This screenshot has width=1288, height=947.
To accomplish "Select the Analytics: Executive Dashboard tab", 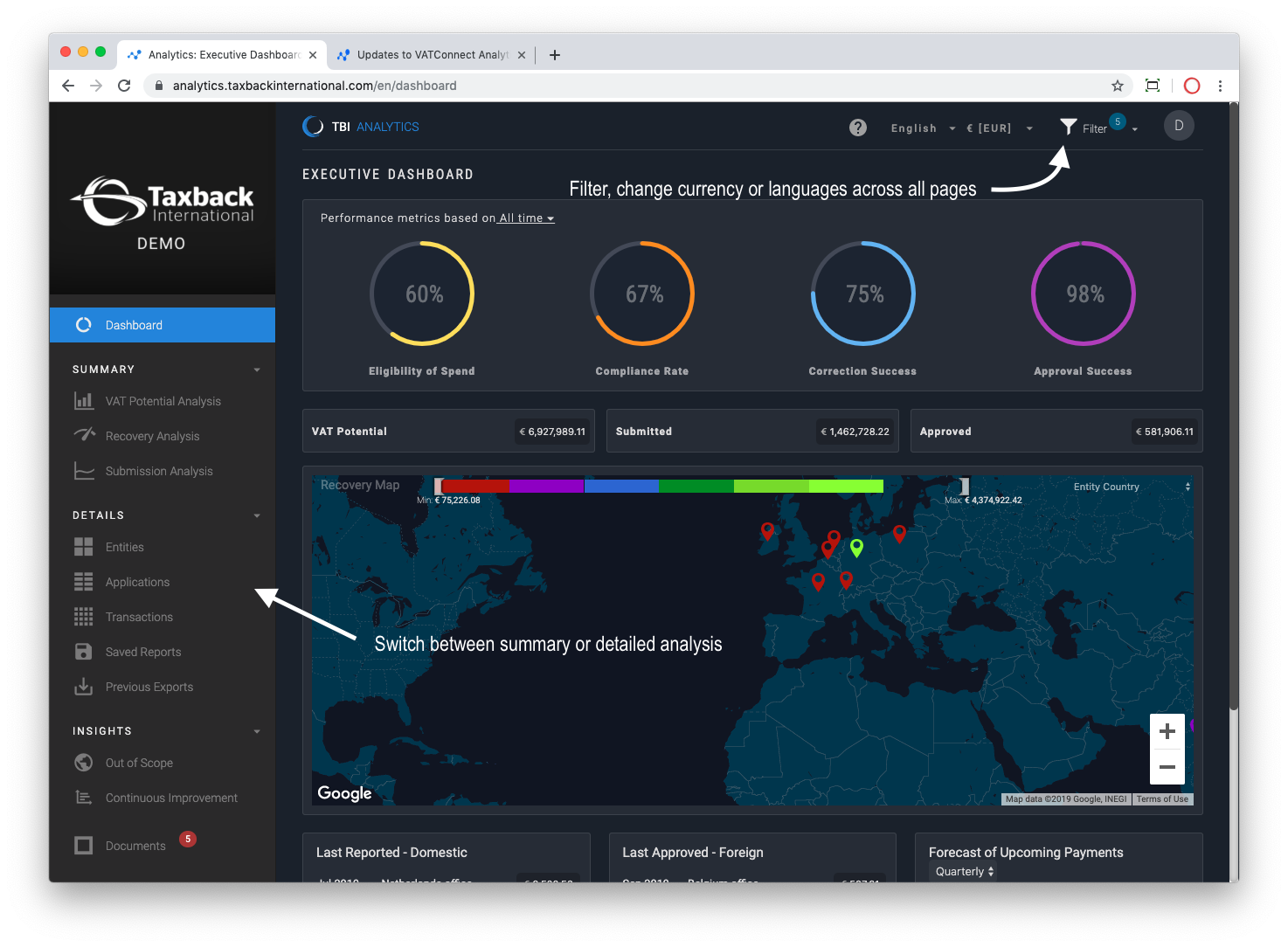I will point(222,55).
